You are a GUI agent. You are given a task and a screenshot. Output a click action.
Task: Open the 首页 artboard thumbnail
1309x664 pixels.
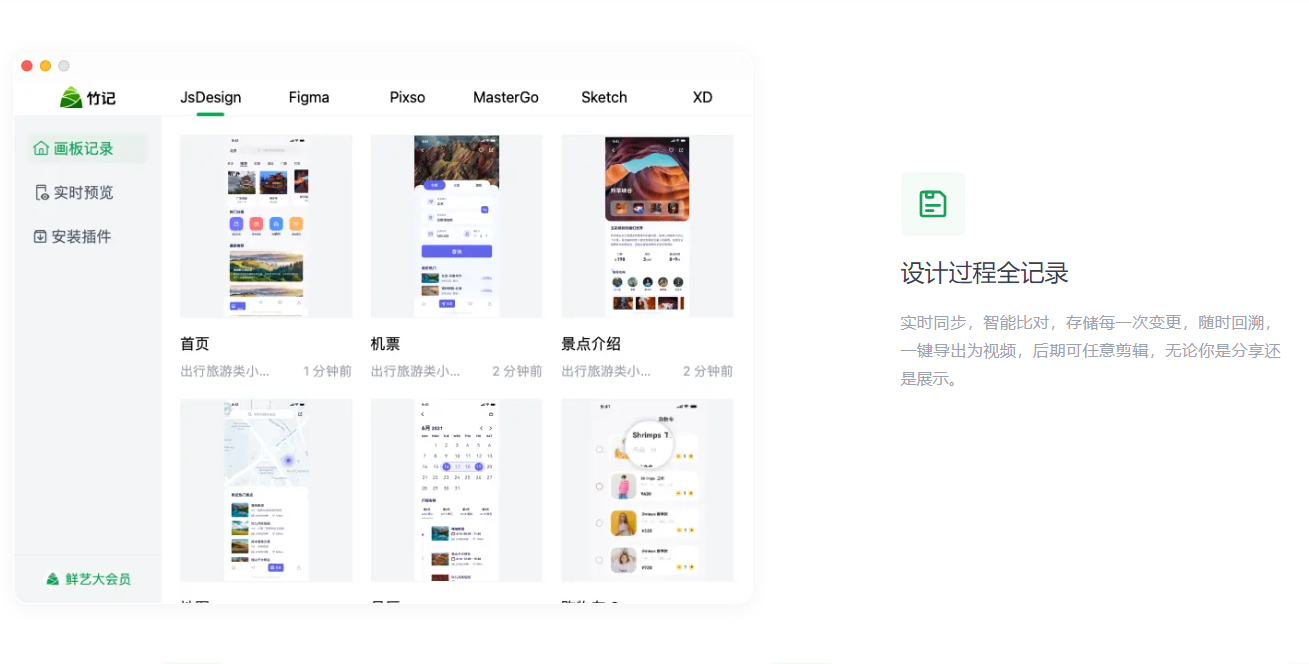[x=266, y=227]
